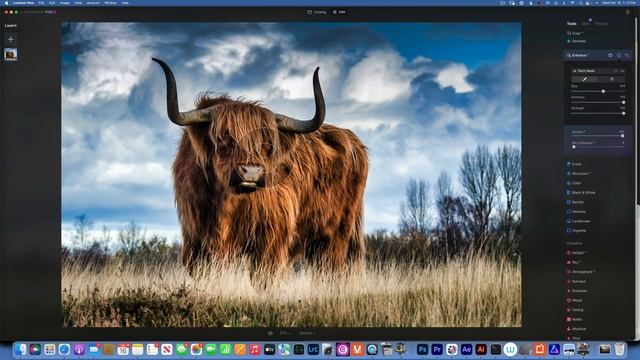This screenshot has height=360, width=640.
Task: Click the Softness slider handle
Action: click(x=623, y=102)
